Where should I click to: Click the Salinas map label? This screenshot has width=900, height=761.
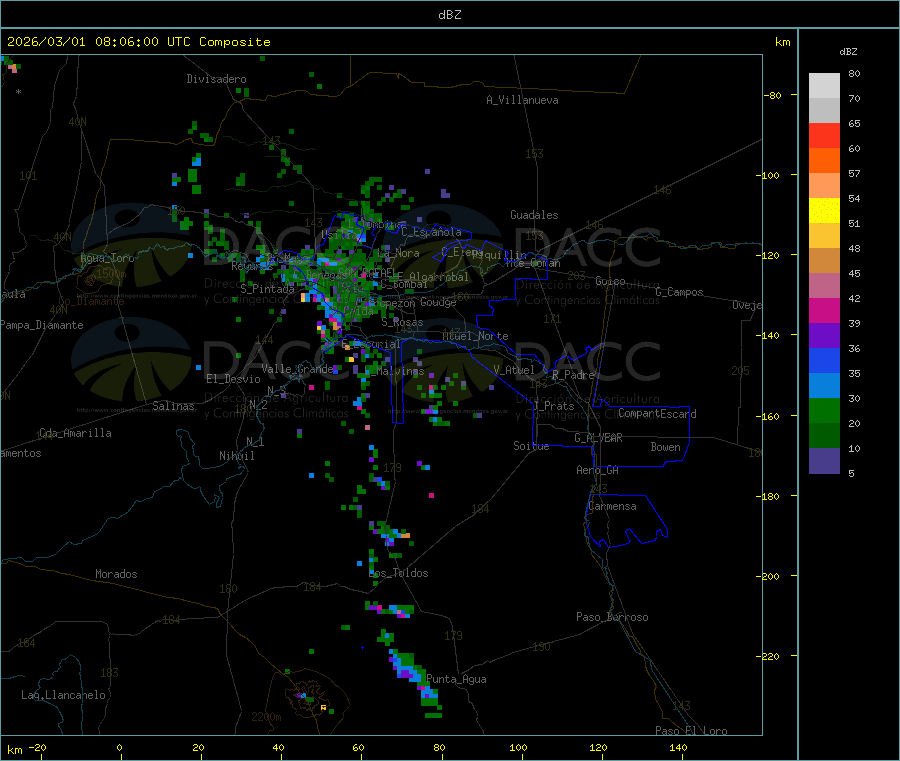click(x=173, y=406)
